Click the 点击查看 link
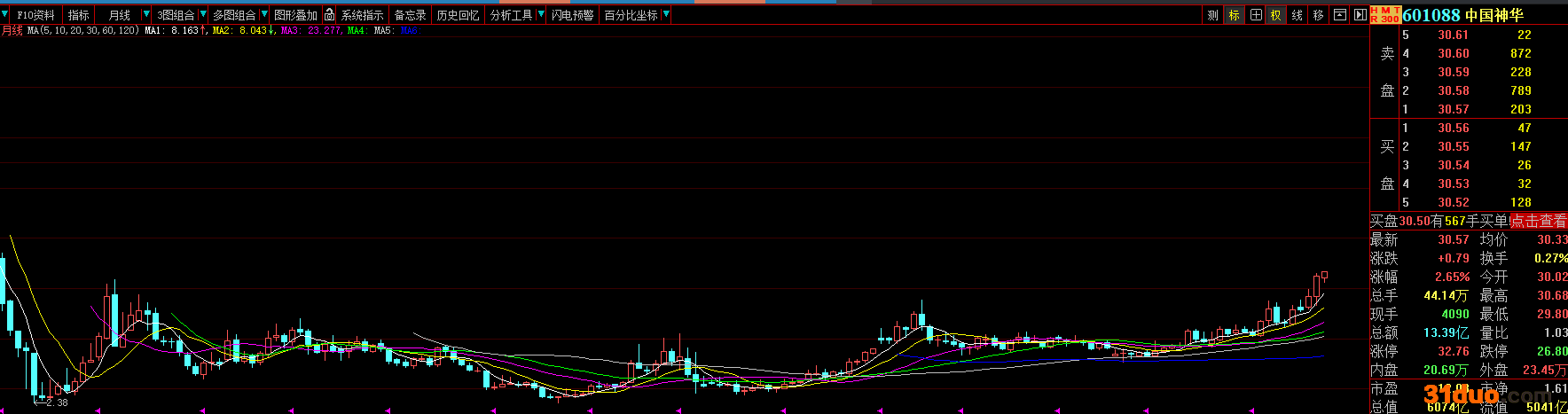Viewport: 1568px width, 414px height. coord(1539,222)
